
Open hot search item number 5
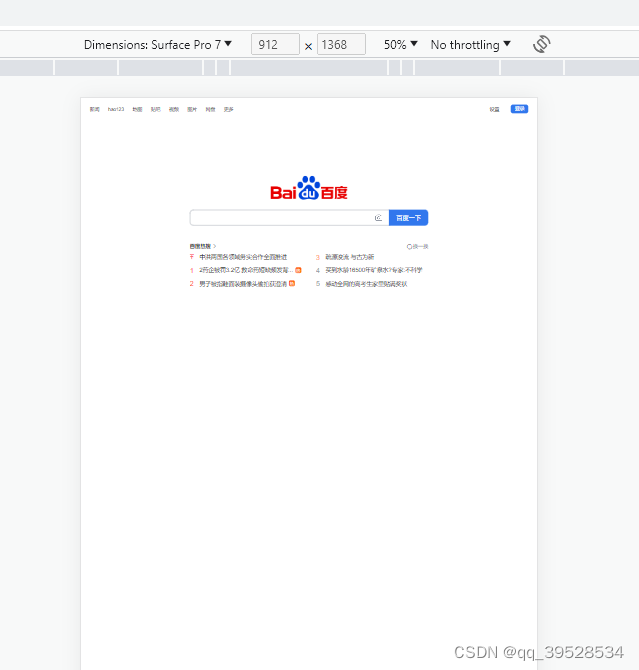click(366, 284)
